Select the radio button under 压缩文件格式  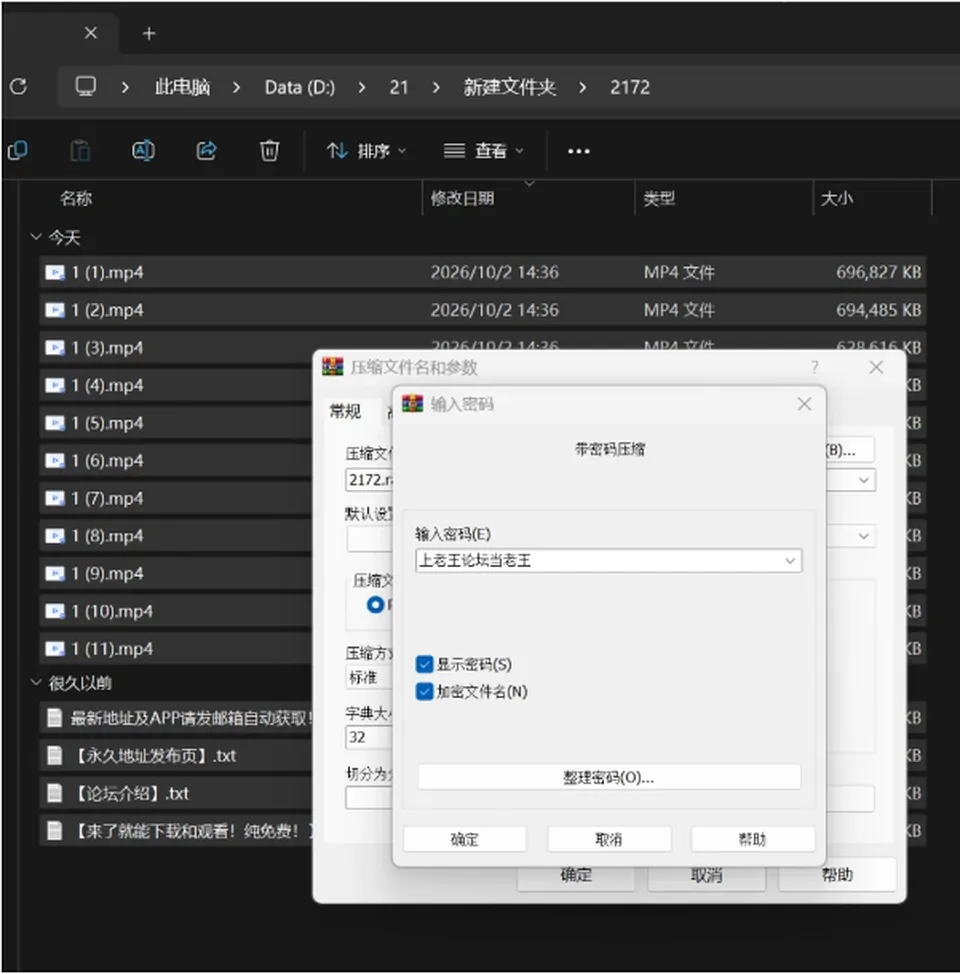(375, 604)
